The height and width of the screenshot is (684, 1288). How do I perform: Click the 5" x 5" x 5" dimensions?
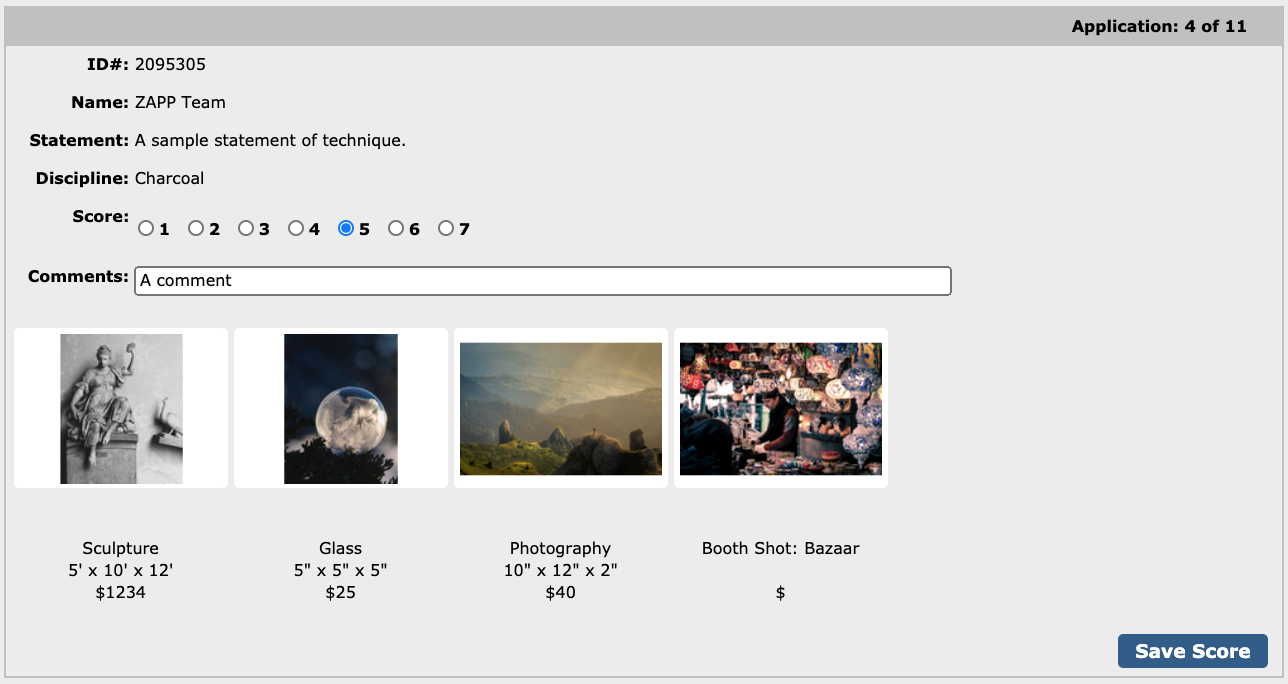(340, 570)
